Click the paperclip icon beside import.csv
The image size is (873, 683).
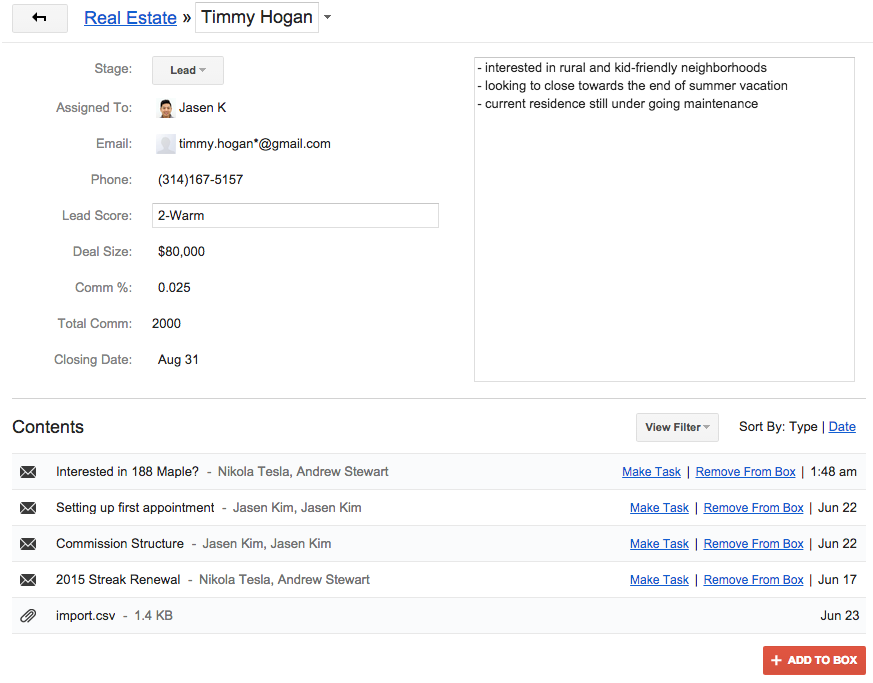tap(28, 615)
